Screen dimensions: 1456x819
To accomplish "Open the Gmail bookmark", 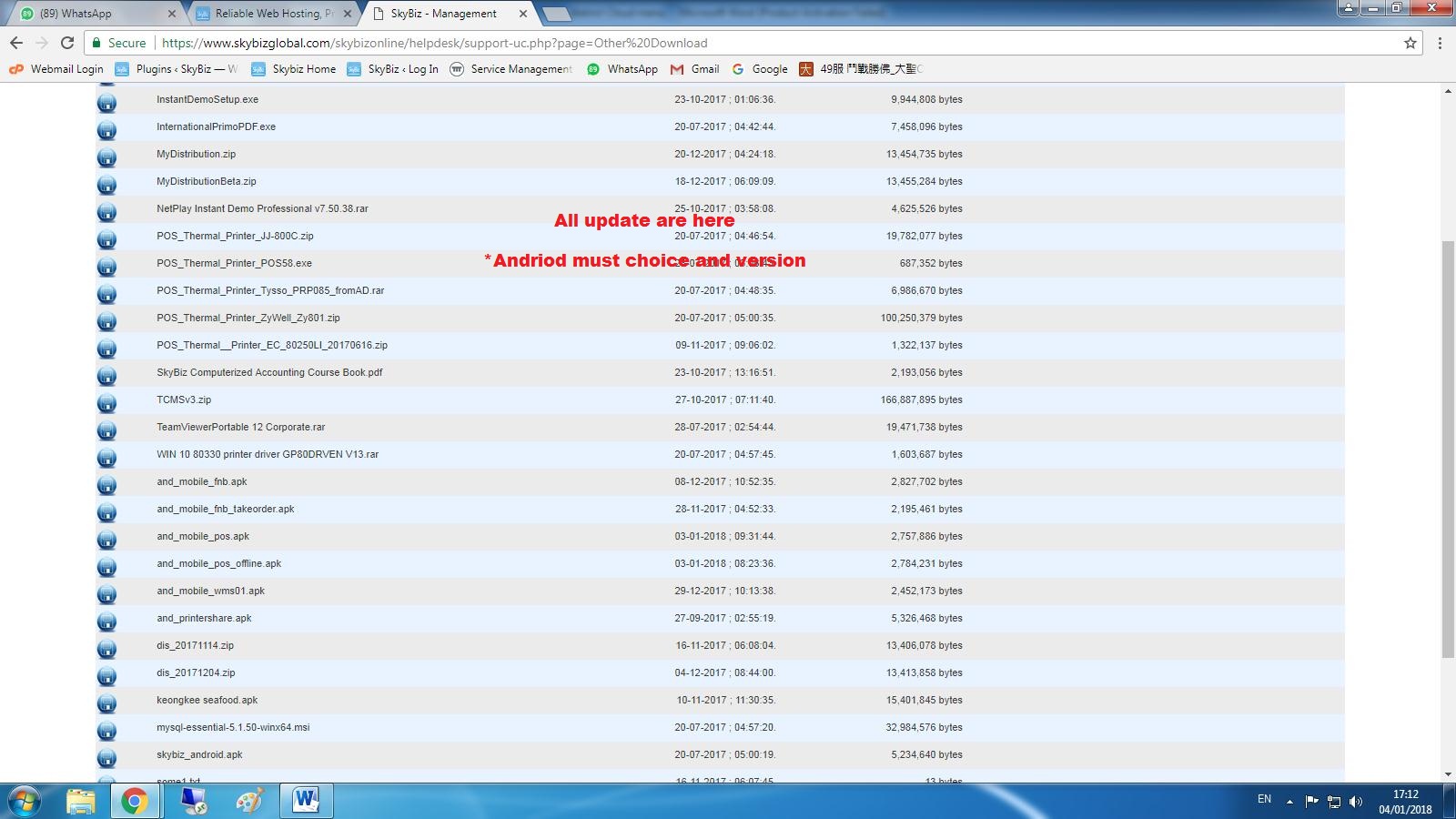I will tap(695, 69).
